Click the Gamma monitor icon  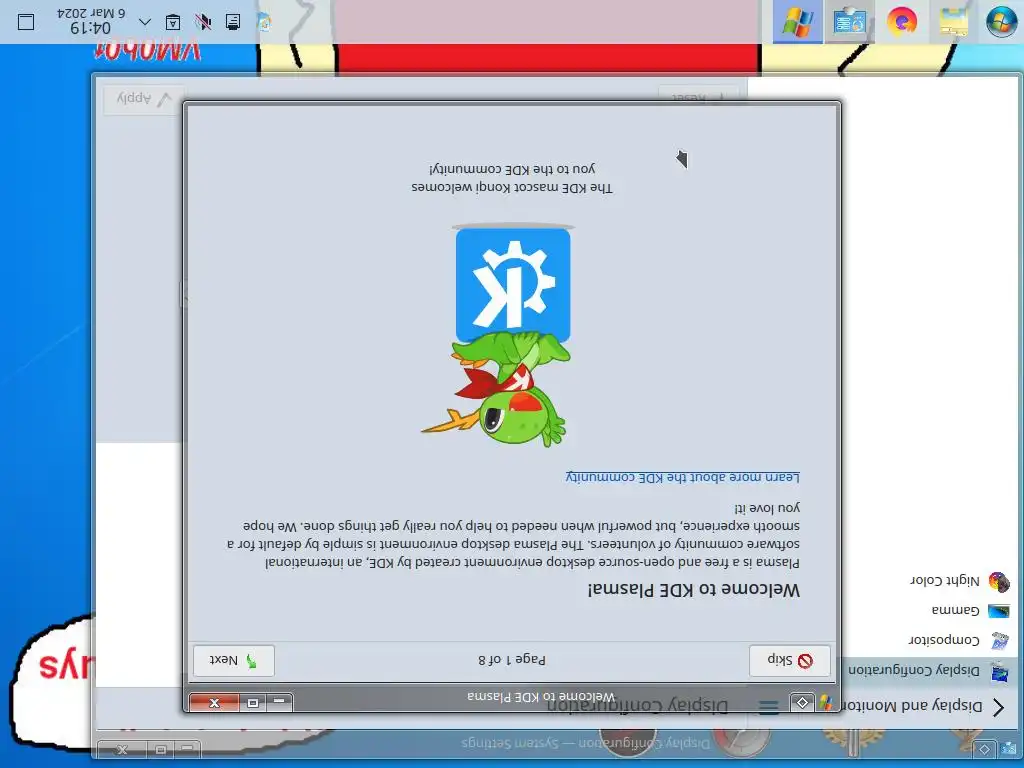point(999,611)
